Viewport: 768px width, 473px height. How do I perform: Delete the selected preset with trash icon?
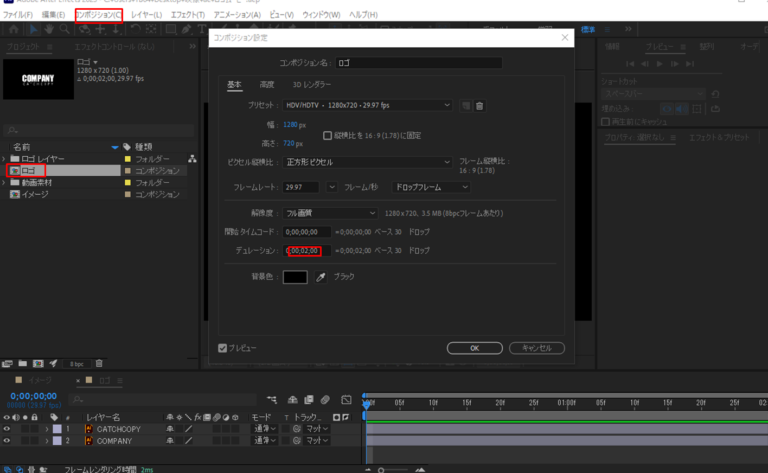[x=479, y=105]
